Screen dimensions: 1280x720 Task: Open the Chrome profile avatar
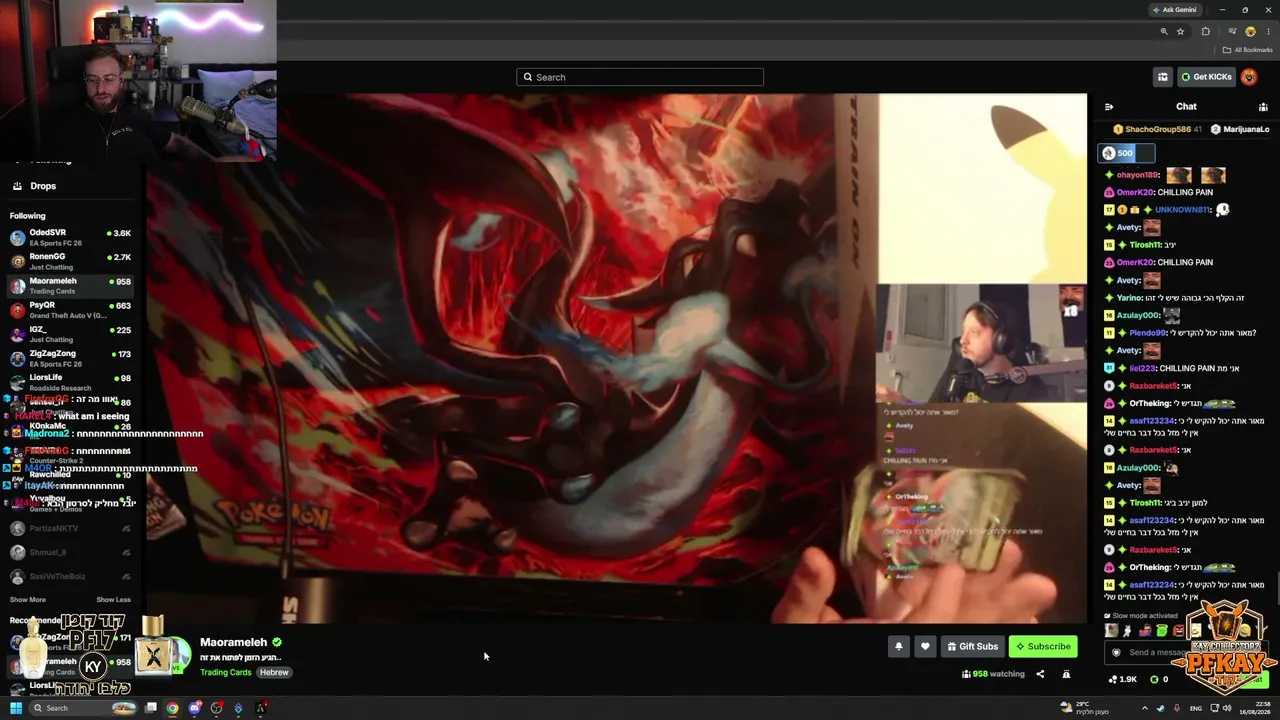click(1250, 32)
